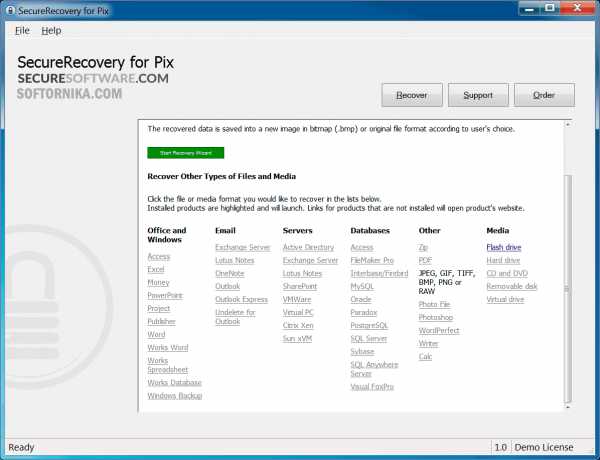Open Exchange Server link under Servers
Image resolution: width=600 pixels, height=460 pixels.
coord(310,260)
